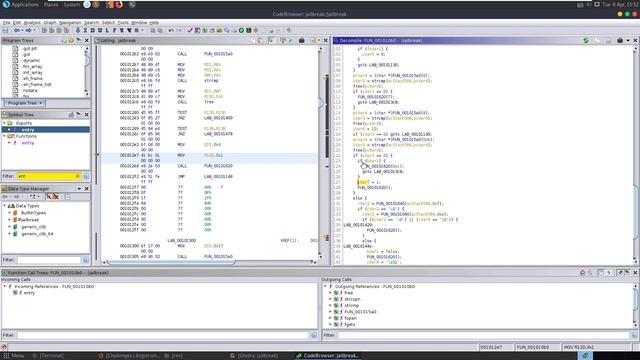Click the Undefined 'U' navigation icon
Viewport: 640px width, 360px height.
click(100, 31)
